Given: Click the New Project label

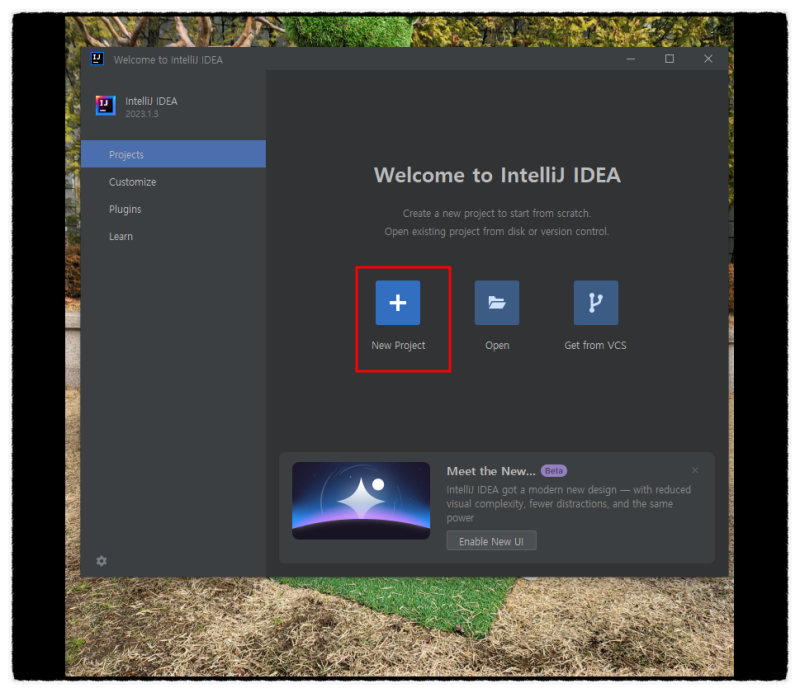Looking at the screenshot, I should tap(400, 345).
